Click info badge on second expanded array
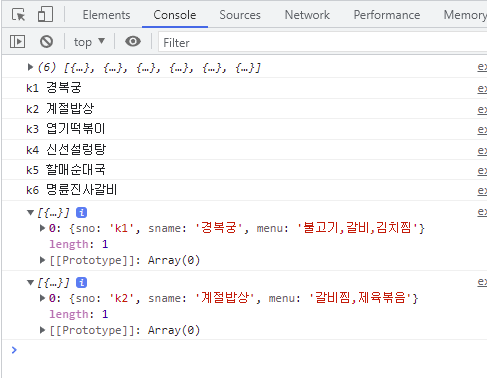 tap(81, 283)
